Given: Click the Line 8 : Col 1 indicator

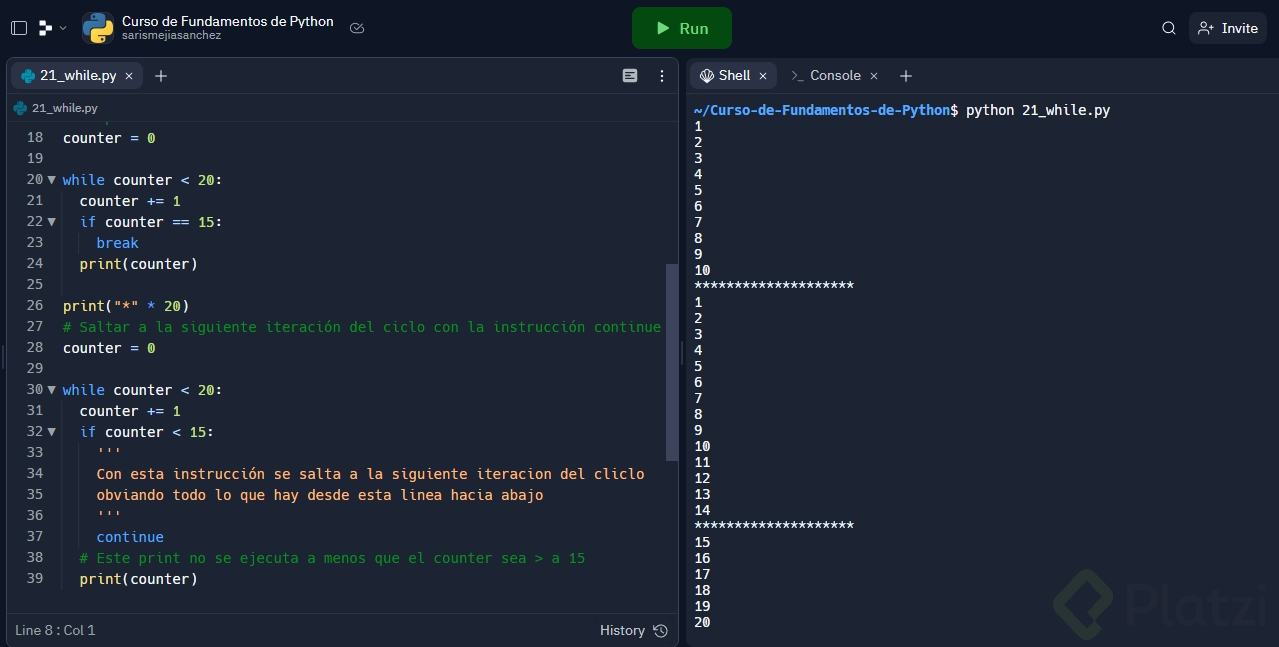Looking at the screenshot, I should [55, 630].
